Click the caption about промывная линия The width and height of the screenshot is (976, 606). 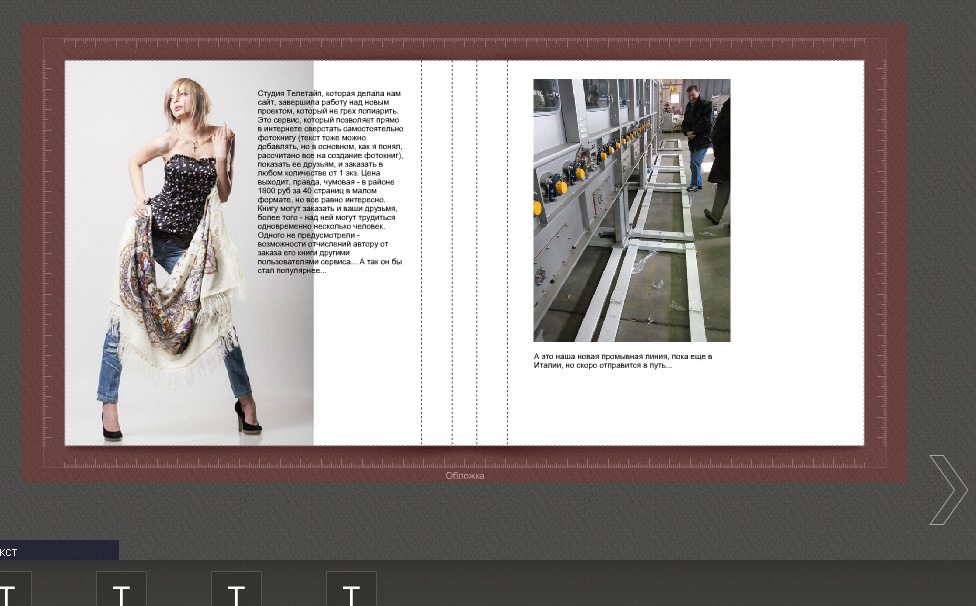[x=622, y=361]
